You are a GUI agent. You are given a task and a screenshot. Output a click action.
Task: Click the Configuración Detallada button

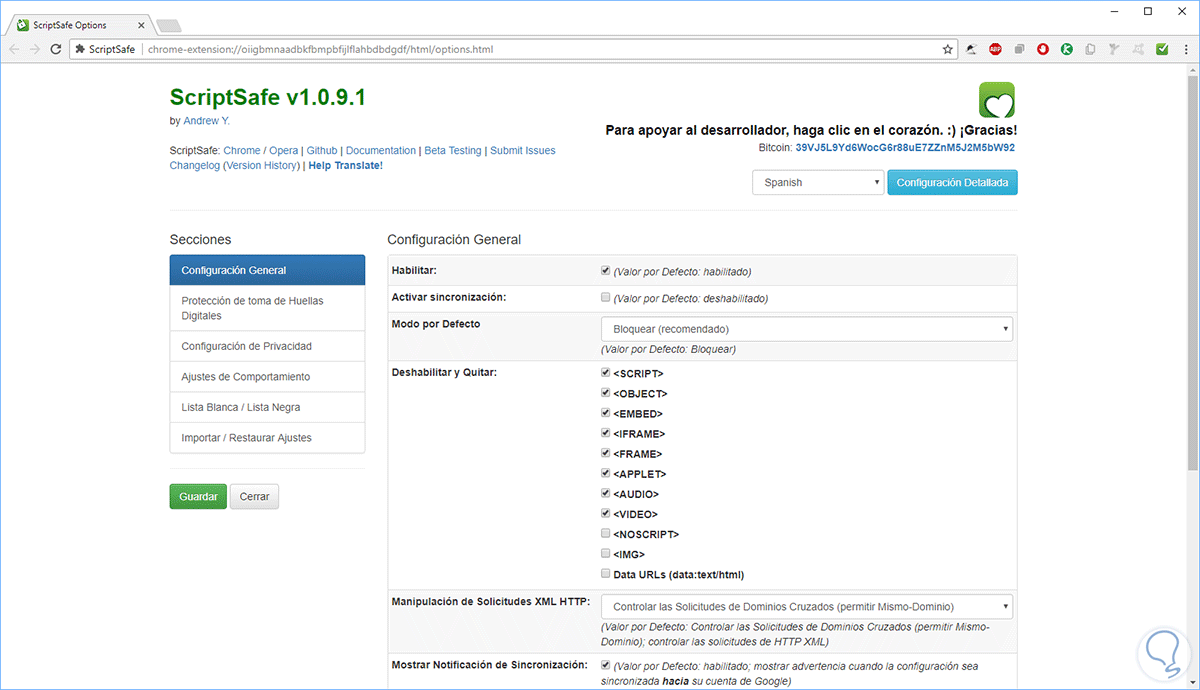pos(952,182)
